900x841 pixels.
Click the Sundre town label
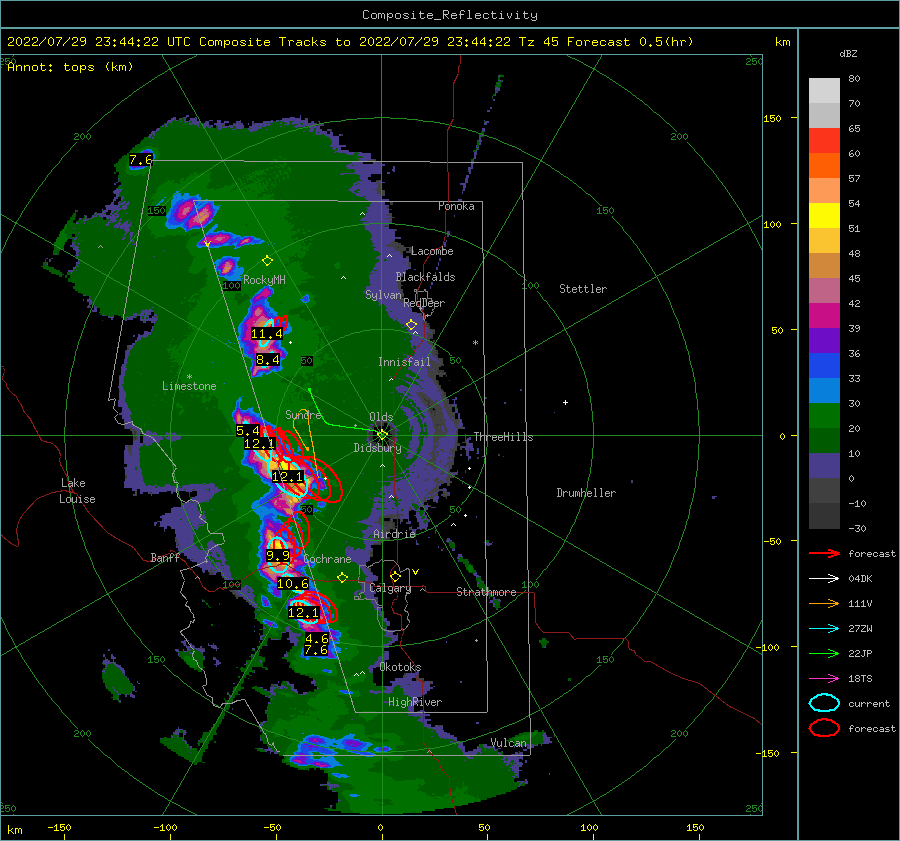[304, 415]
